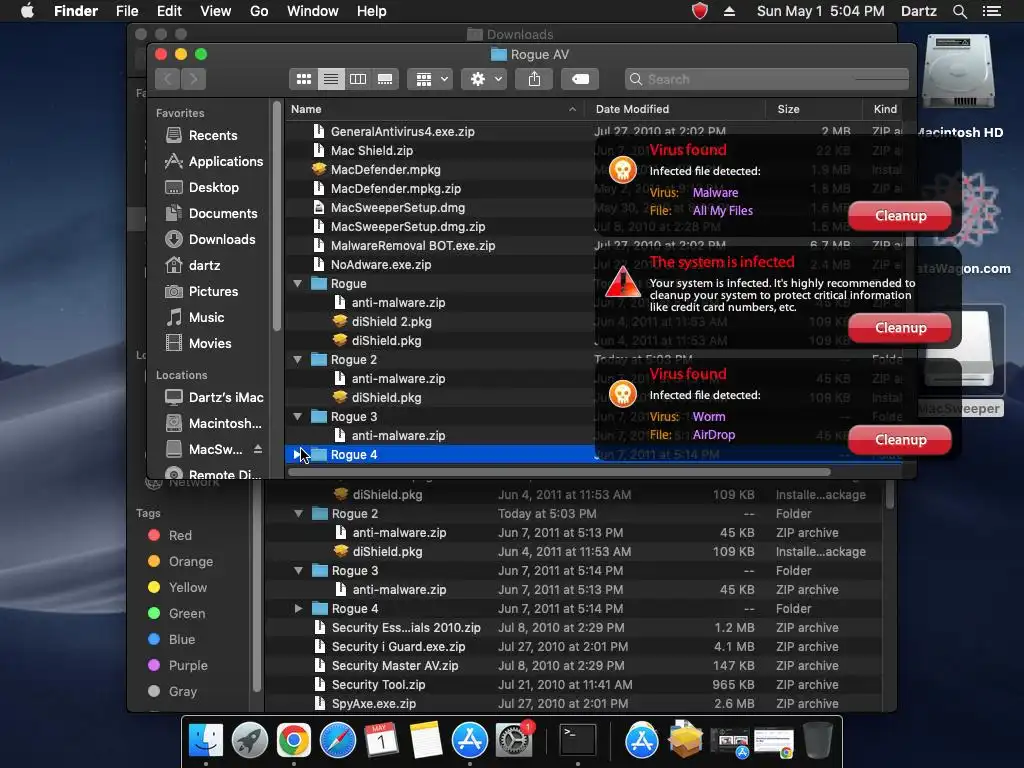Collapse the Rogue folder in front window
The width and height of the screenshot is (1024, 768).
[298, 283]
